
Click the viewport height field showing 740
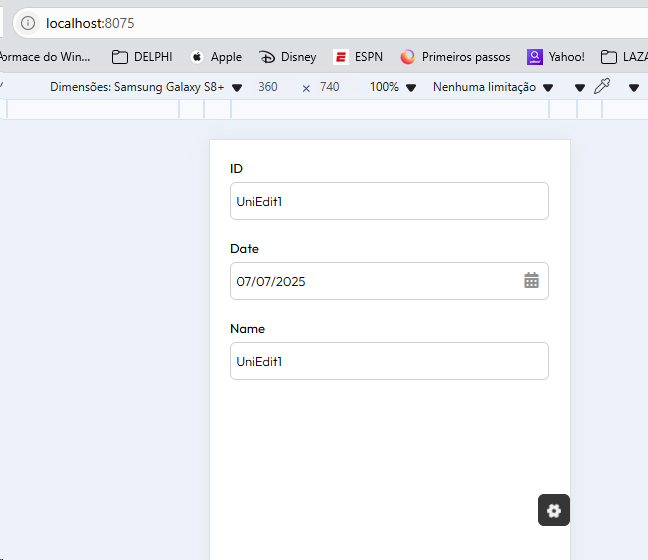coord(330,87)
